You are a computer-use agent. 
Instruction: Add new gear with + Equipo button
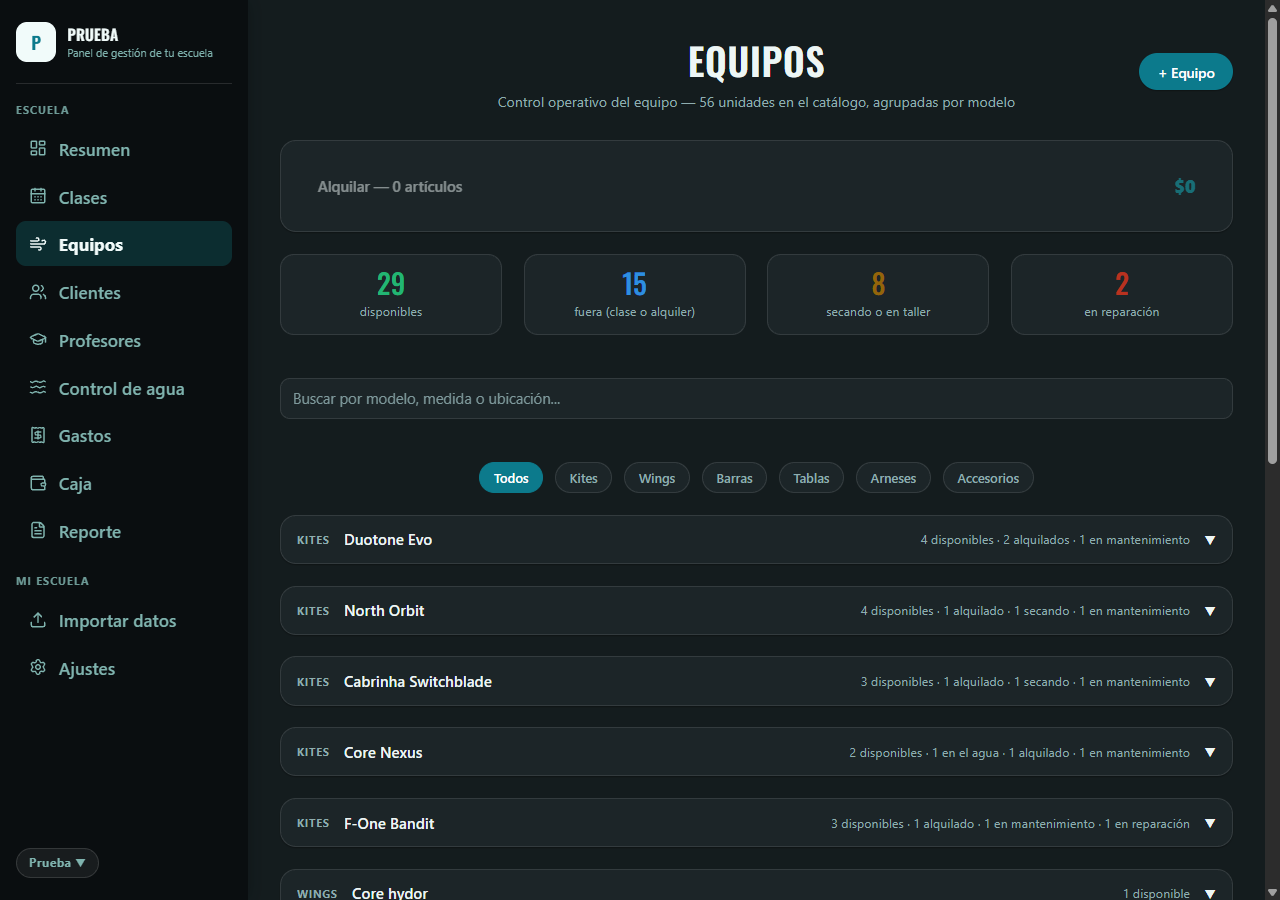1186,72
